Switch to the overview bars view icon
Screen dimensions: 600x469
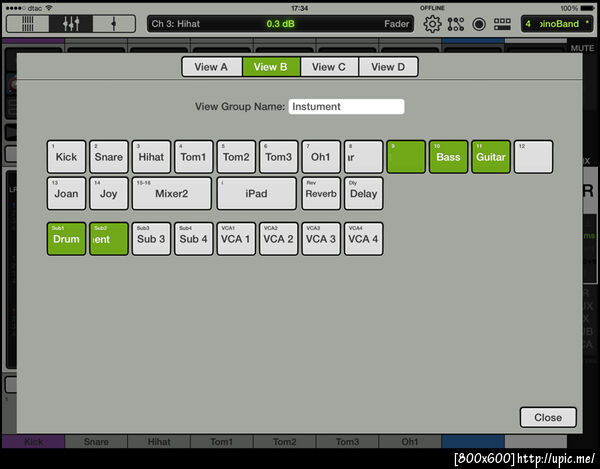coord(28,24)
